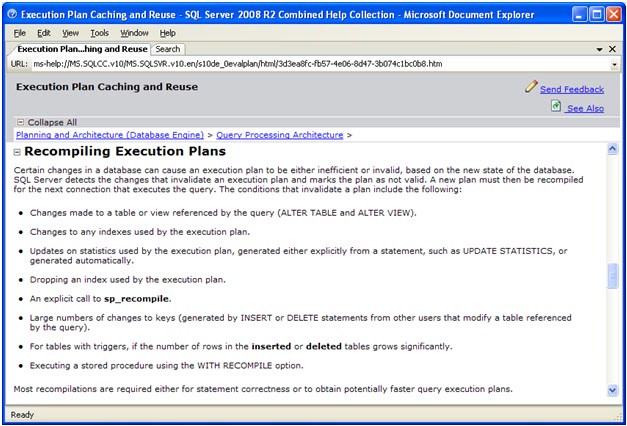Open the Window menu
The height and width of the screenshot is (426, 627).
coord(134,33)
